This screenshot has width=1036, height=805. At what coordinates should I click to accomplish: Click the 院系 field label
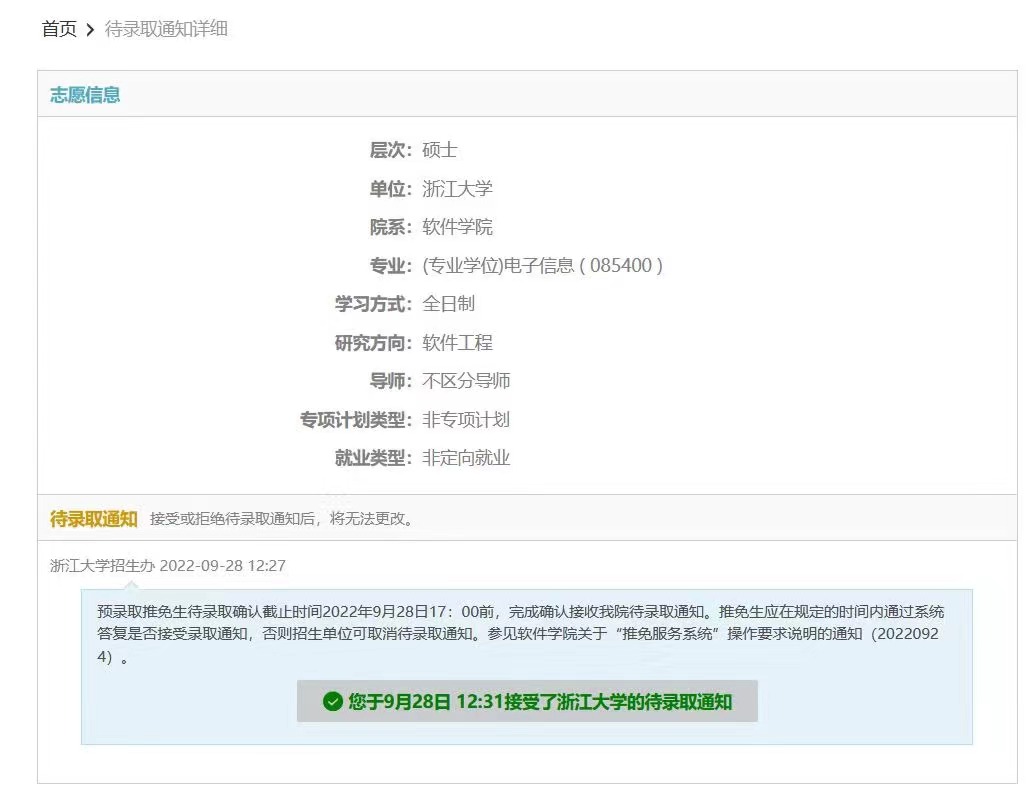pyautogui.click(x=390, y=227)
